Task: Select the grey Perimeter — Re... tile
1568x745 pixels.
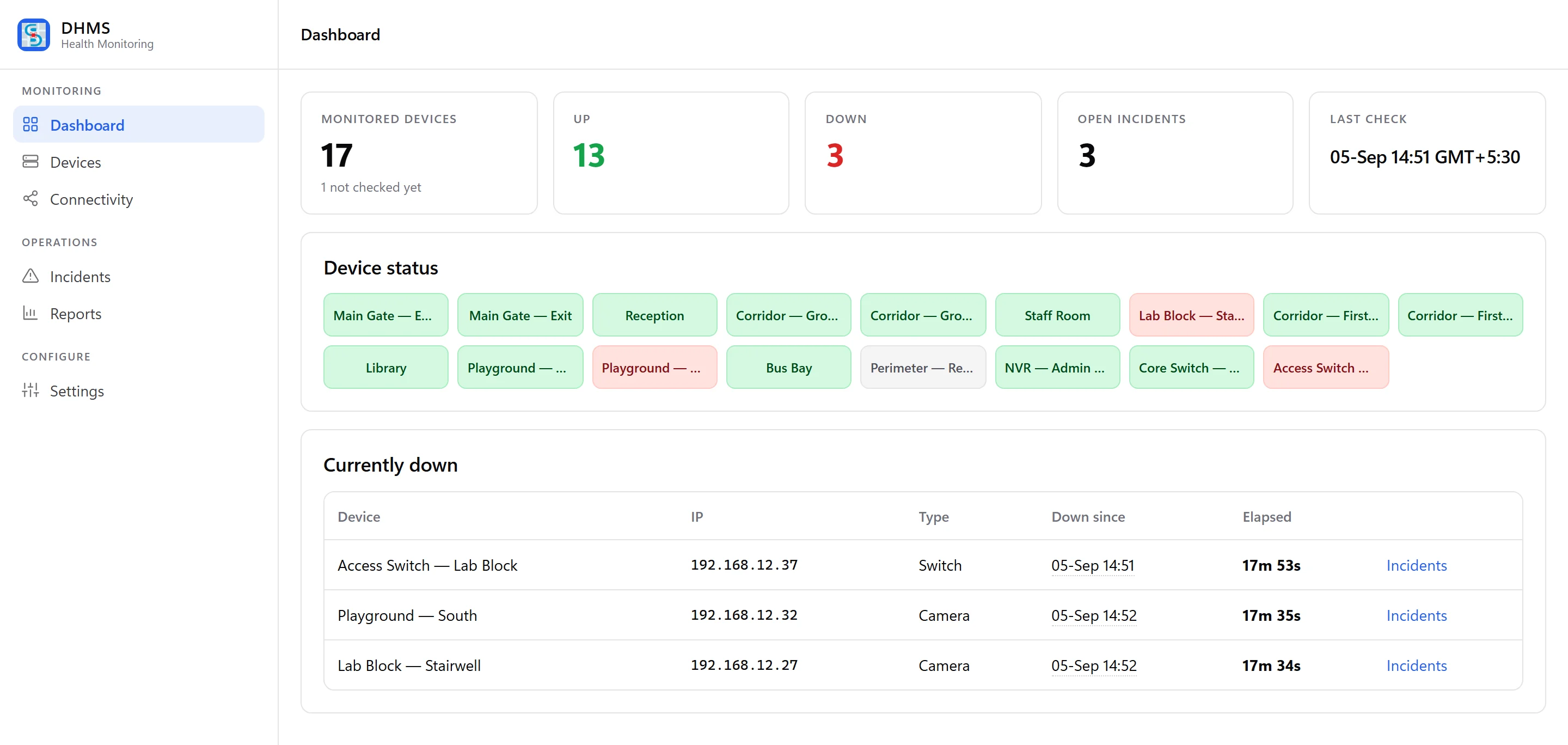Action: 923,368
